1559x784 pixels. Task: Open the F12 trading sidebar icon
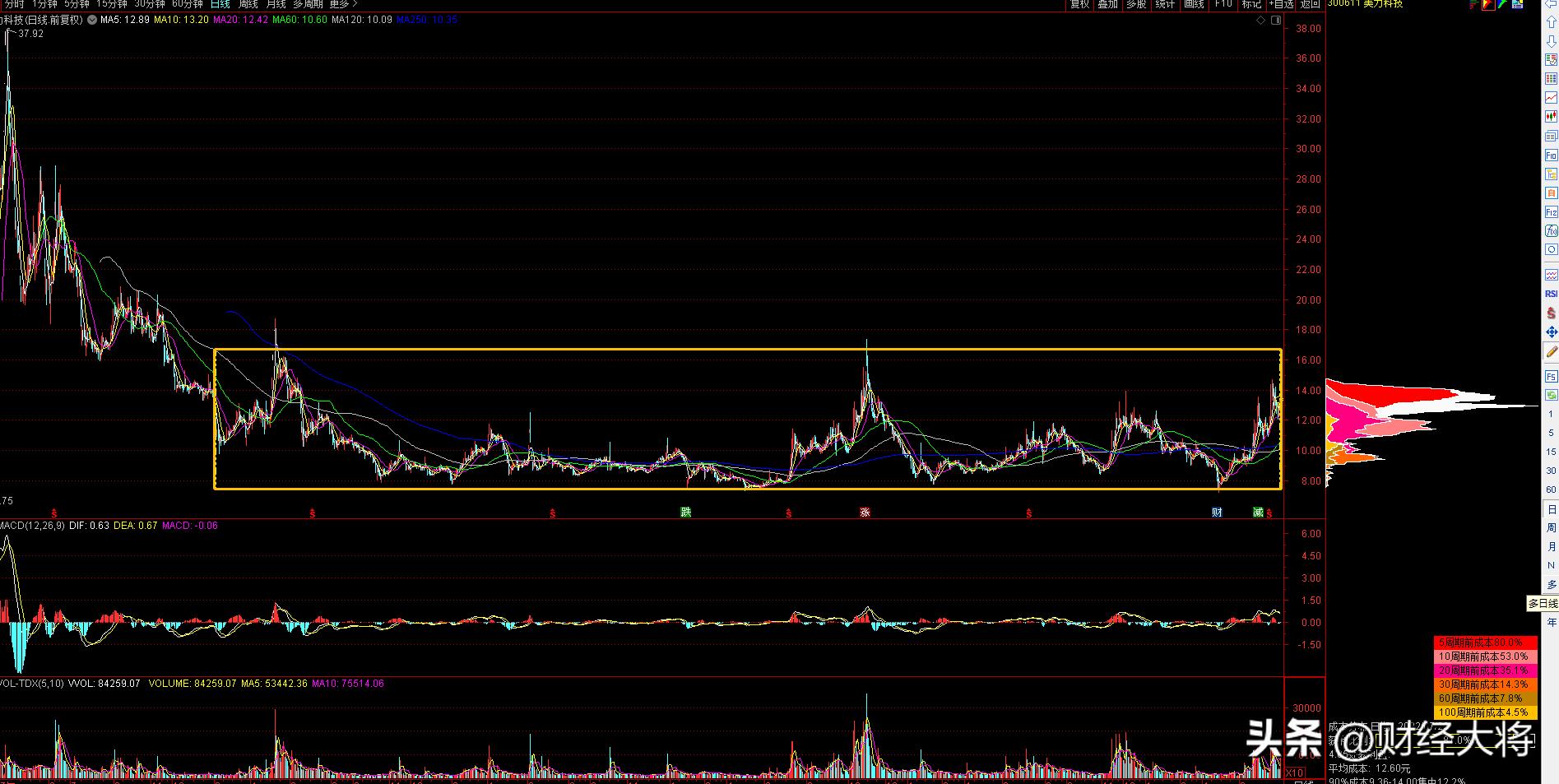pos(1551,212)
